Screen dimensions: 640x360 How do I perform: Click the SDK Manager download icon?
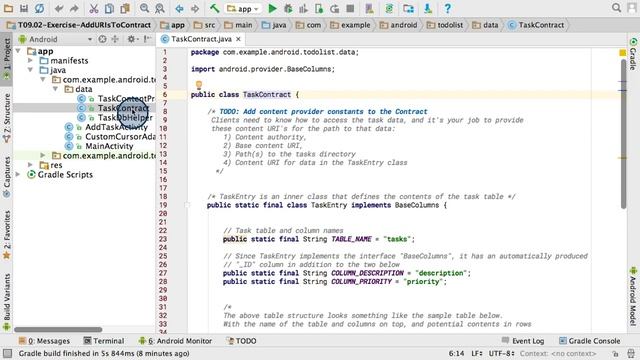point(428,9)
